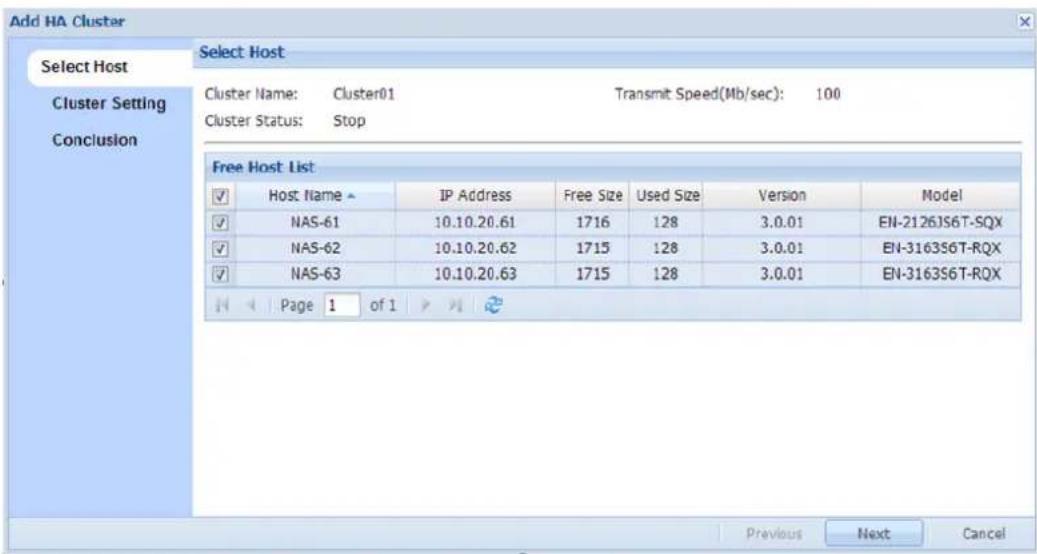
Task: Click the Stop cluster status value
Action: (349, 122)
